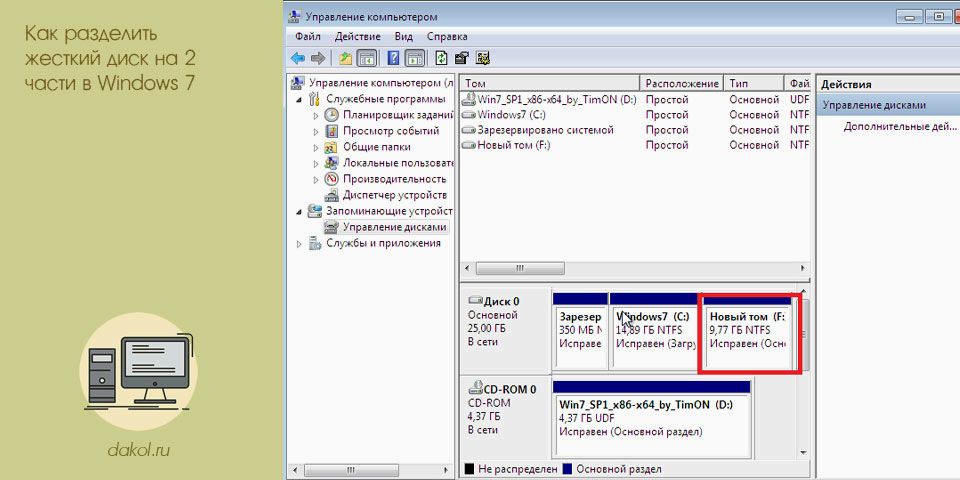Viewport: 960px width, 480px height.
Task: Click the Производительность gauge icon
Action: click(331, 179)
